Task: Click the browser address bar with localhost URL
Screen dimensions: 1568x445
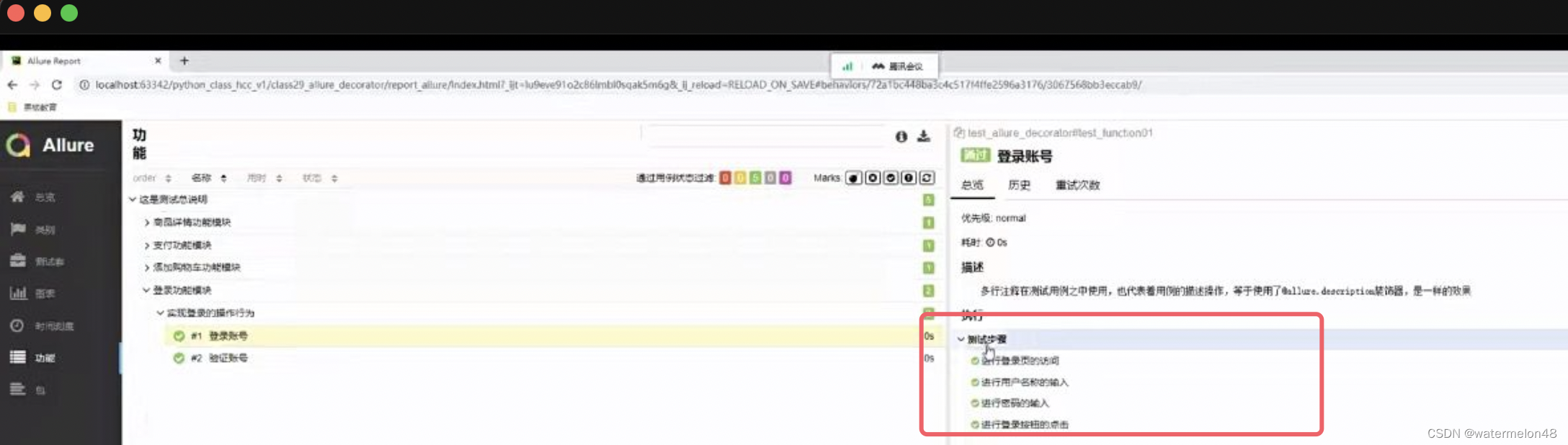Action: 618,85
